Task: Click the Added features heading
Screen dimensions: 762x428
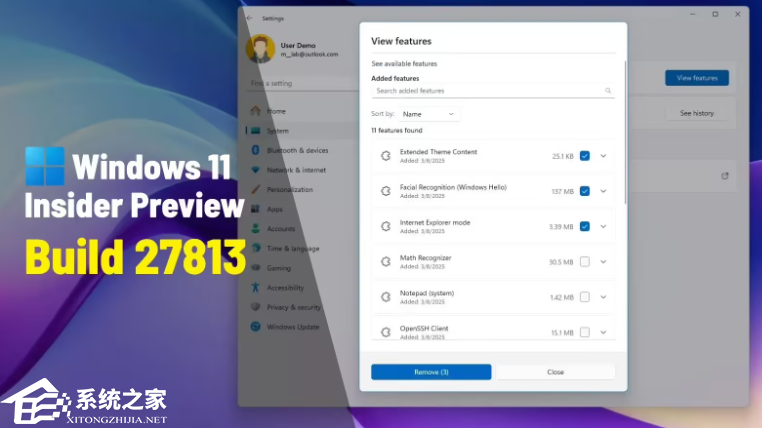Action: [395, 78]
